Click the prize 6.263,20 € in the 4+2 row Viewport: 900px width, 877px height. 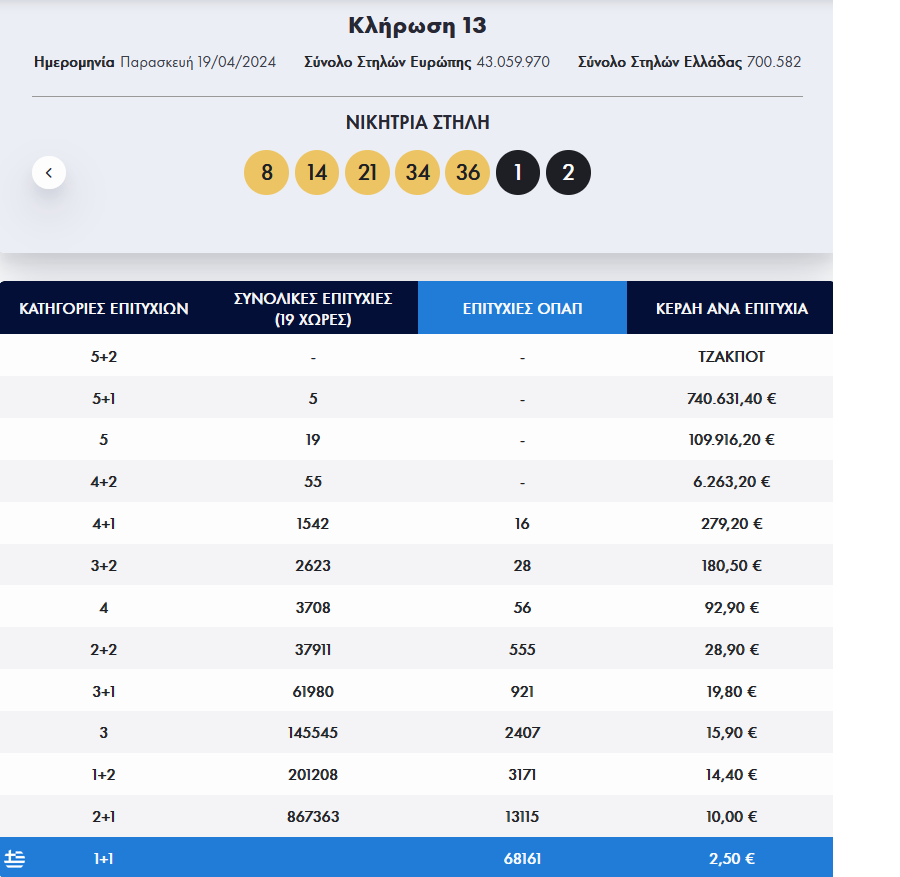click(x=731, y=482)
